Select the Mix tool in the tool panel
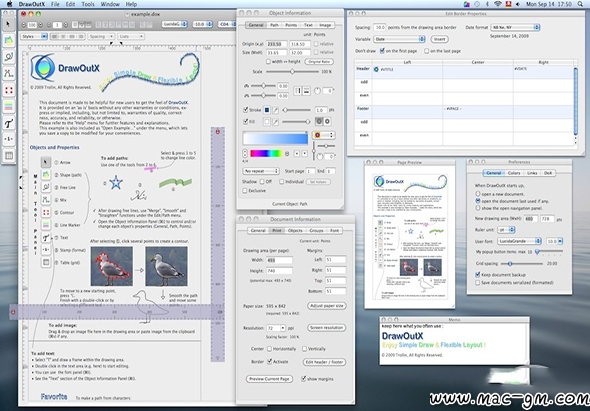 [9, 73]
